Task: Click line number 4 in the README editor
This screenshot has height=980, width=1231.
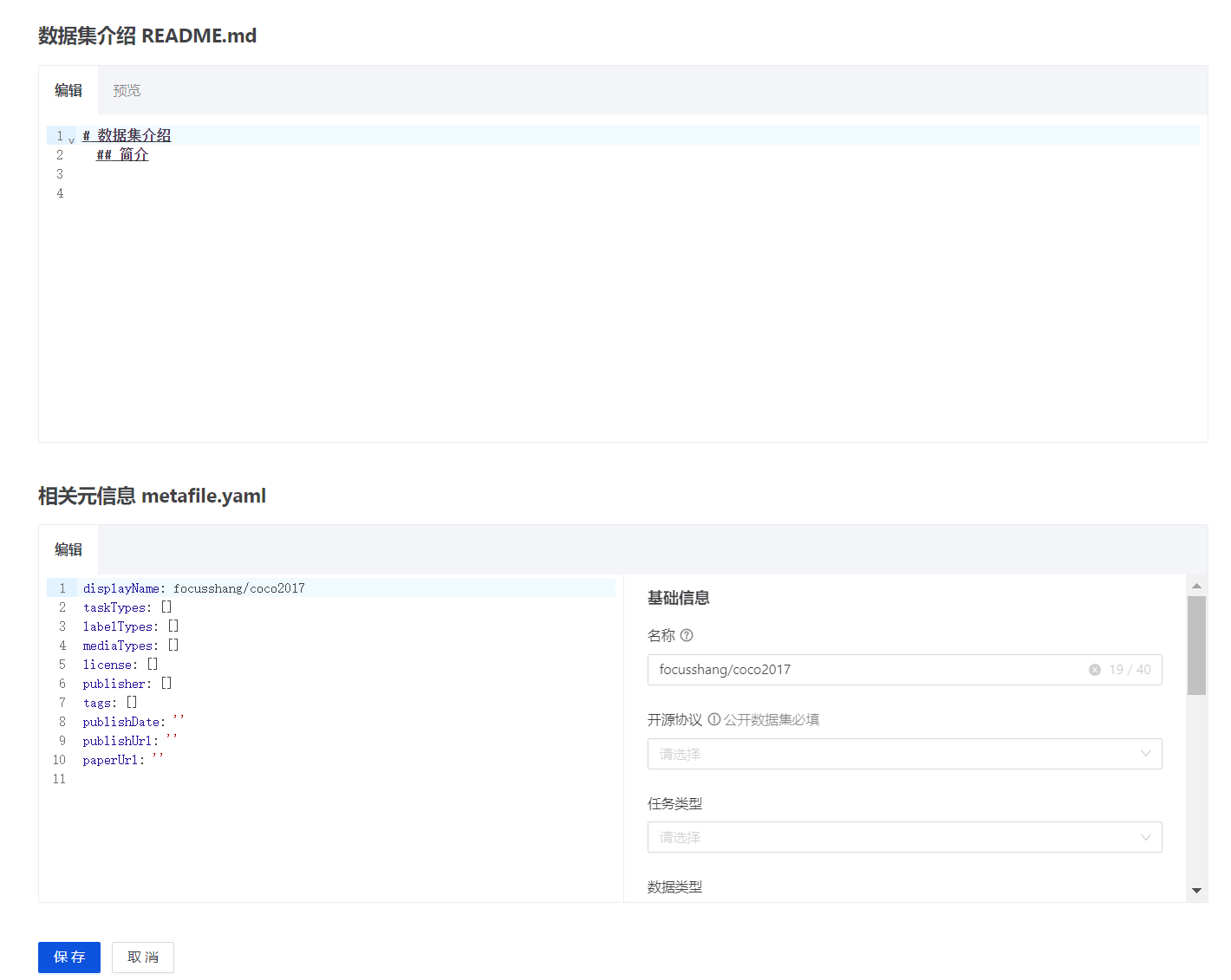Action: (60, 193)
